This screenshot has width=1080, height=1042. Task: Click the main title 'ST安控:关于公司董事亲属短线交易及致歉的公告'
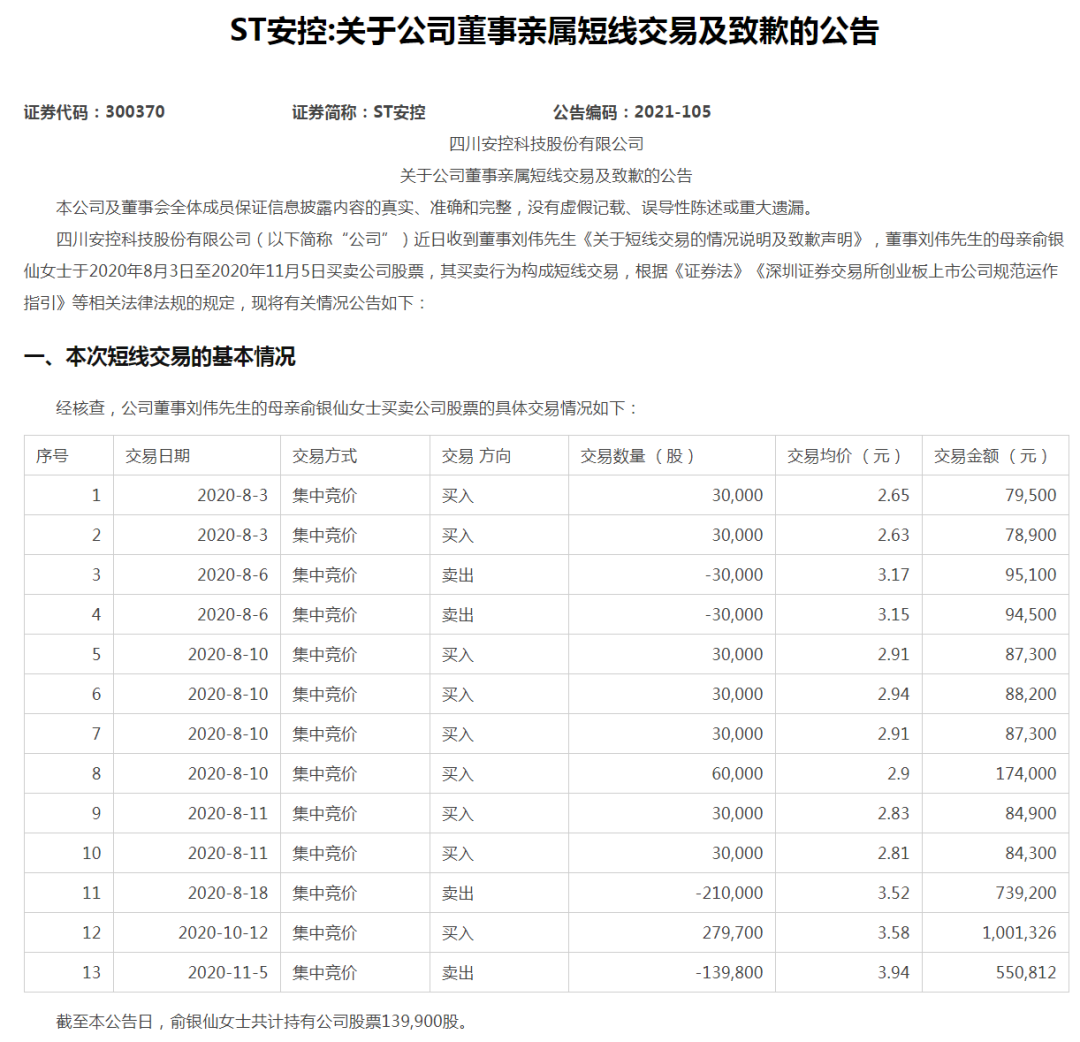point(554,31)
